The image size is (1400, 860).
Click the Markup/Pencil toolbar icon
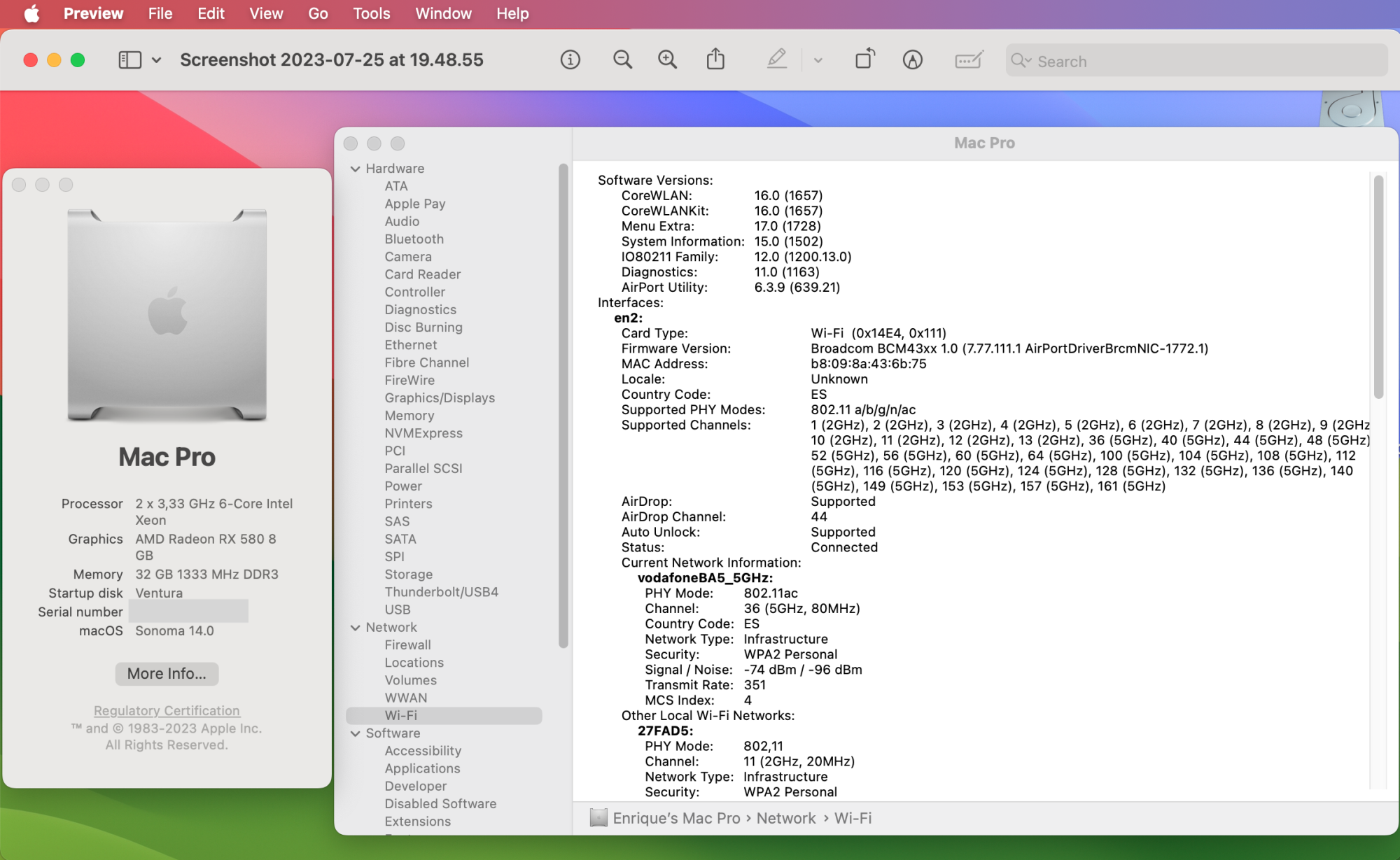(774, 61)
